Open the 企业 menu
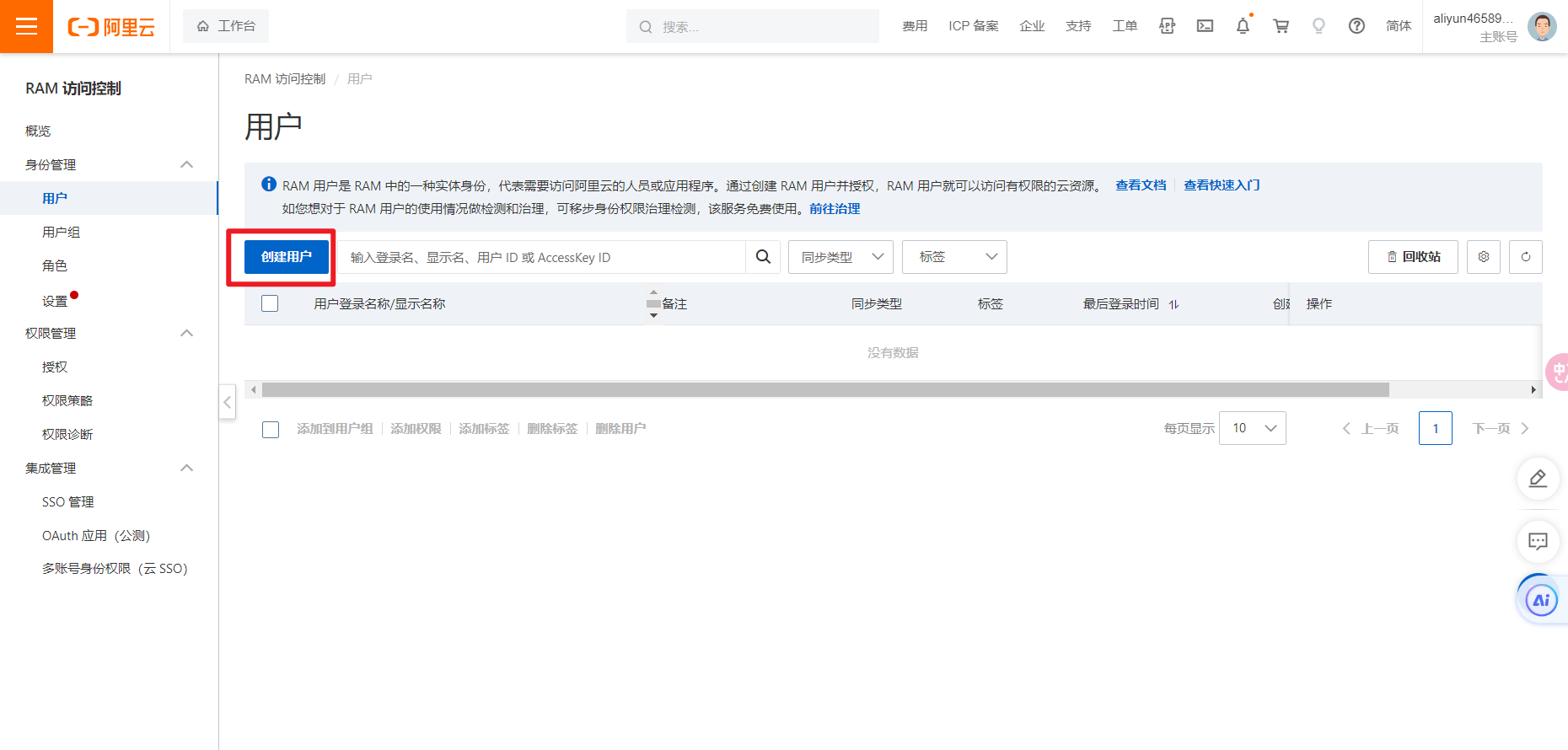The width and height of the screenshot is (1568, 750). 1032,26
